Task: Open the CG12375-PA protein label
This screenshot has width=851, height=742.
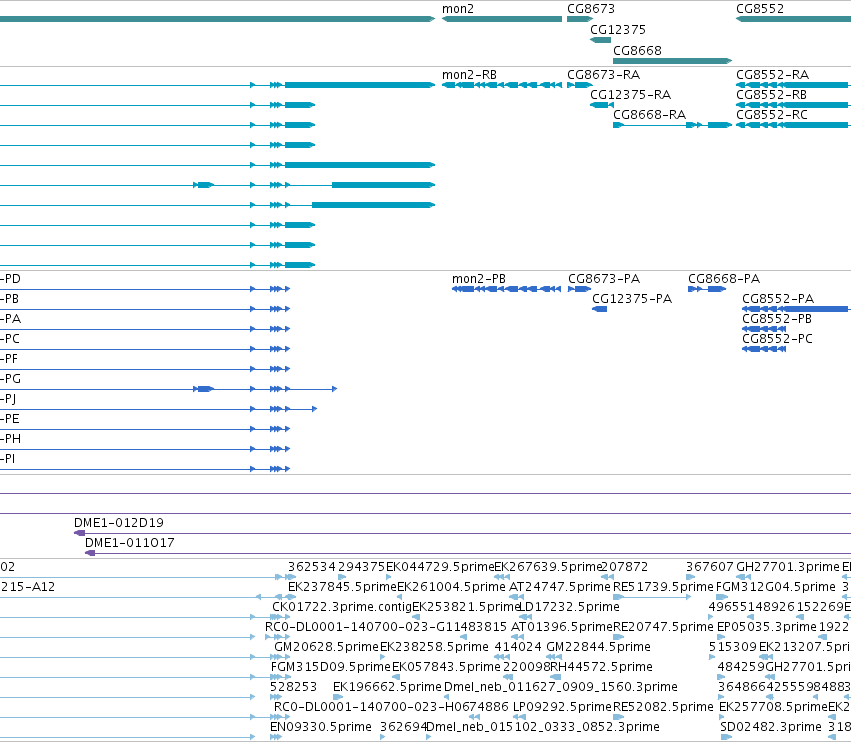Action: (632, 299)
